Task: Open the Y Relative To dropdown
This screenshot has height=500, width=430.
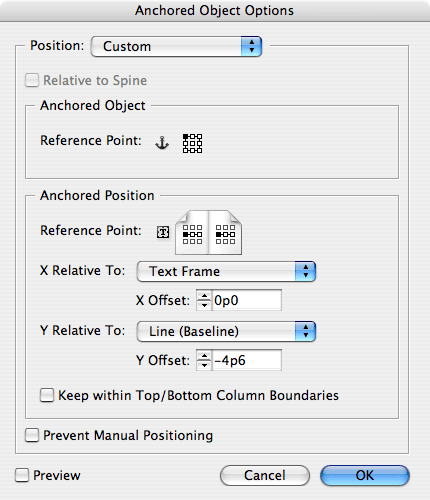Action: tap(226, 331)
